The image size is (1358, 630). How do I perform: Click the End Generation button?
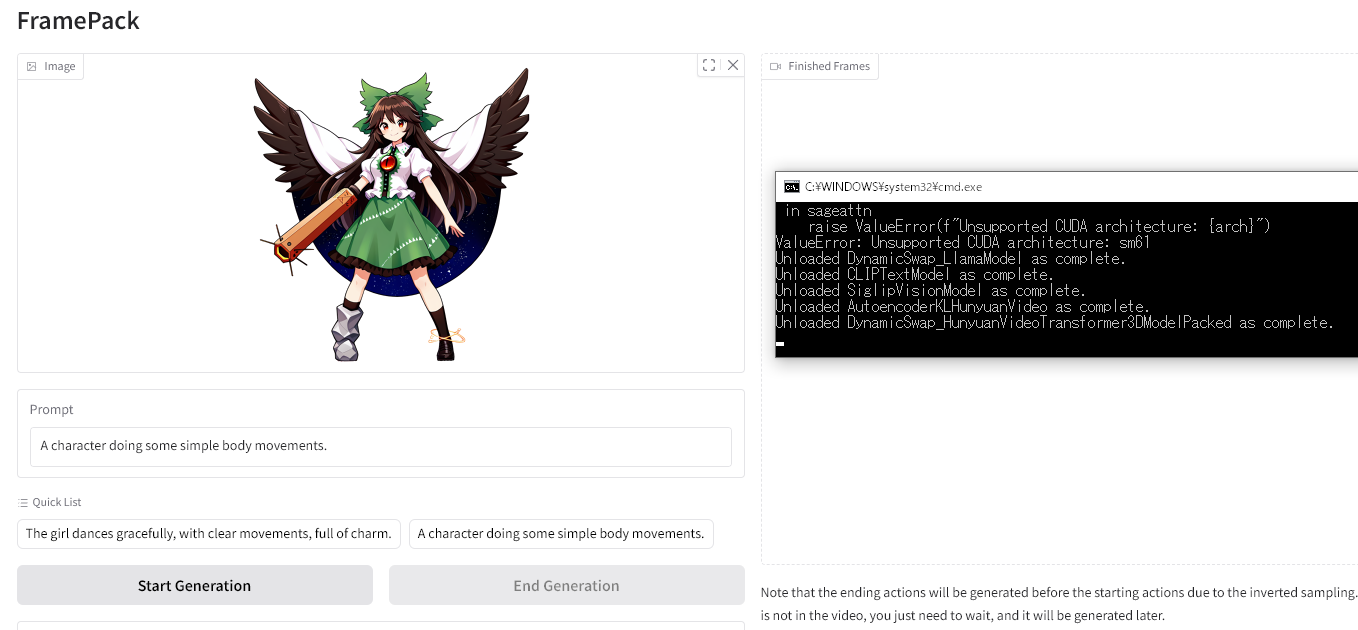pos(566,585)
